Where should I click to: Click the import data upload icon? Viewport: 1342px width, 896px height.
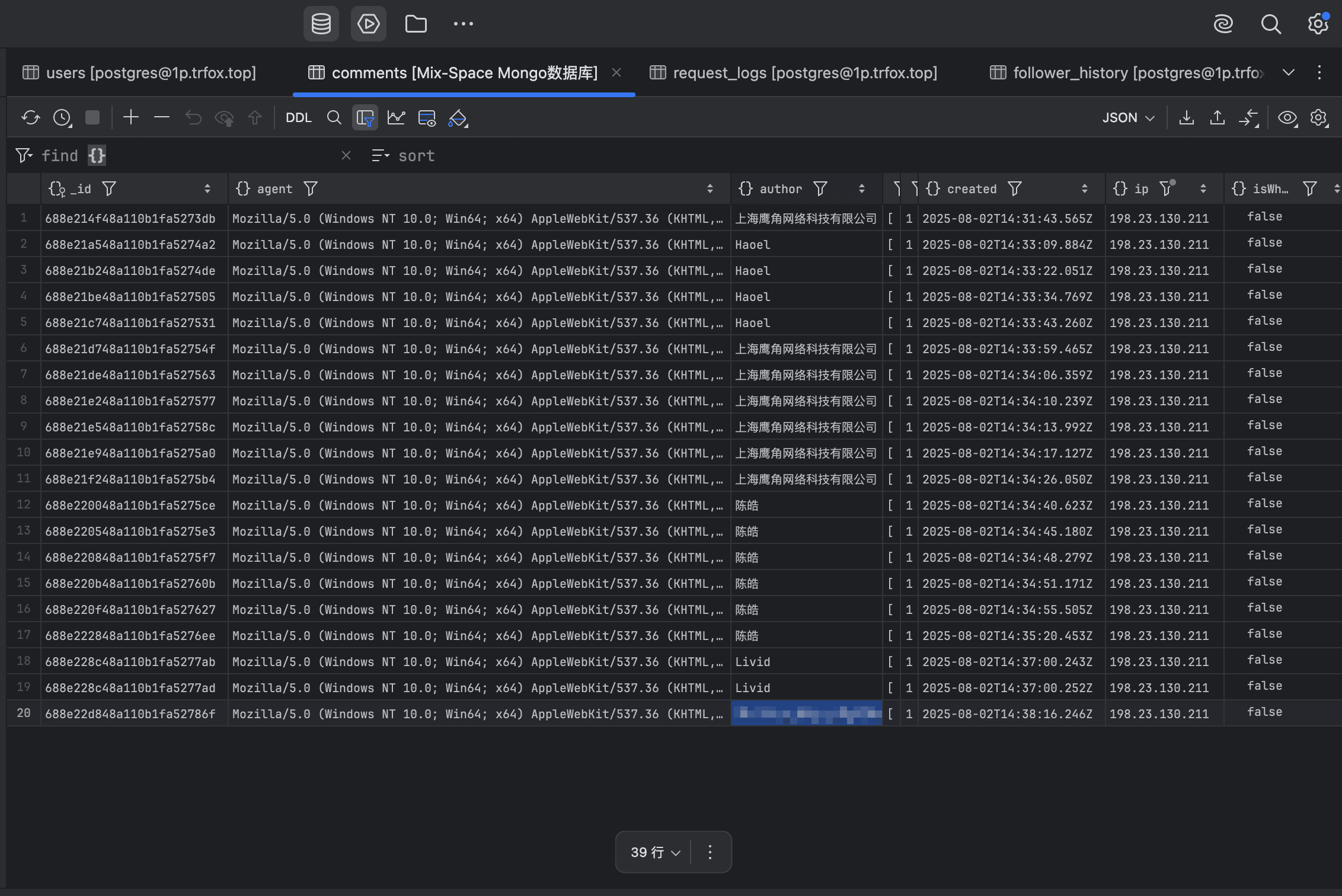pos(1217,117)
